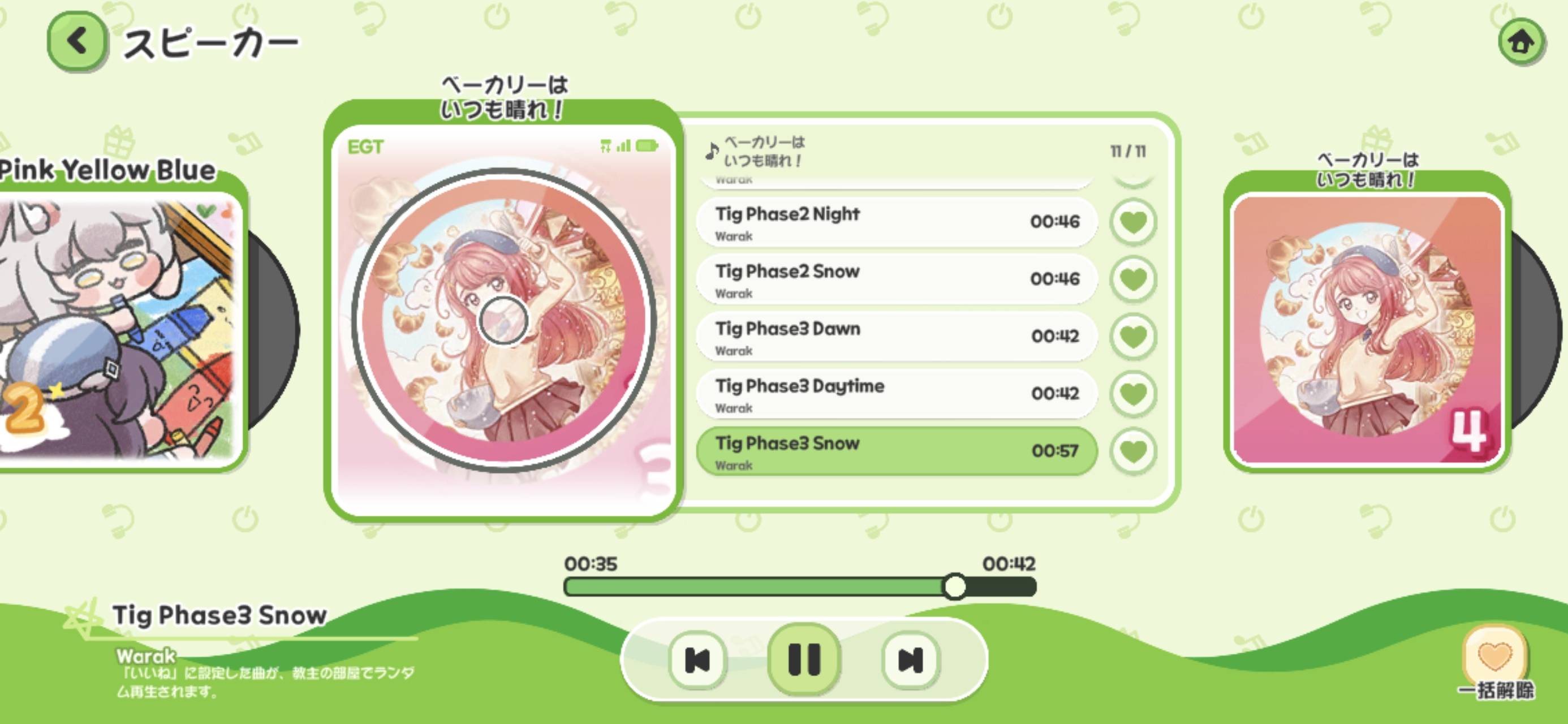The width and height of the screenshot is (1568, 724).
Task: Click the spinning disc artwork
Action: 503,320
